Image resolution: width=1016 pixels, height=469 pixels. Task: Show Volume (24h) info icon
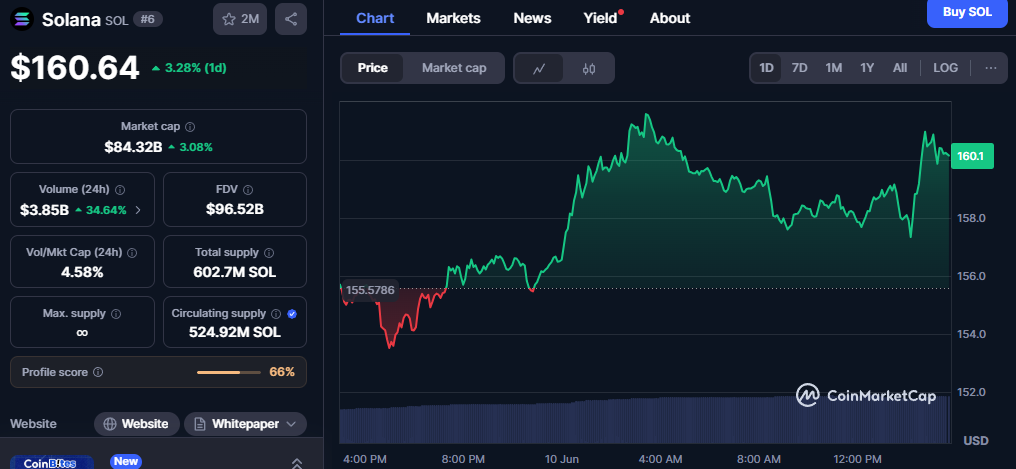click(120, 190)
